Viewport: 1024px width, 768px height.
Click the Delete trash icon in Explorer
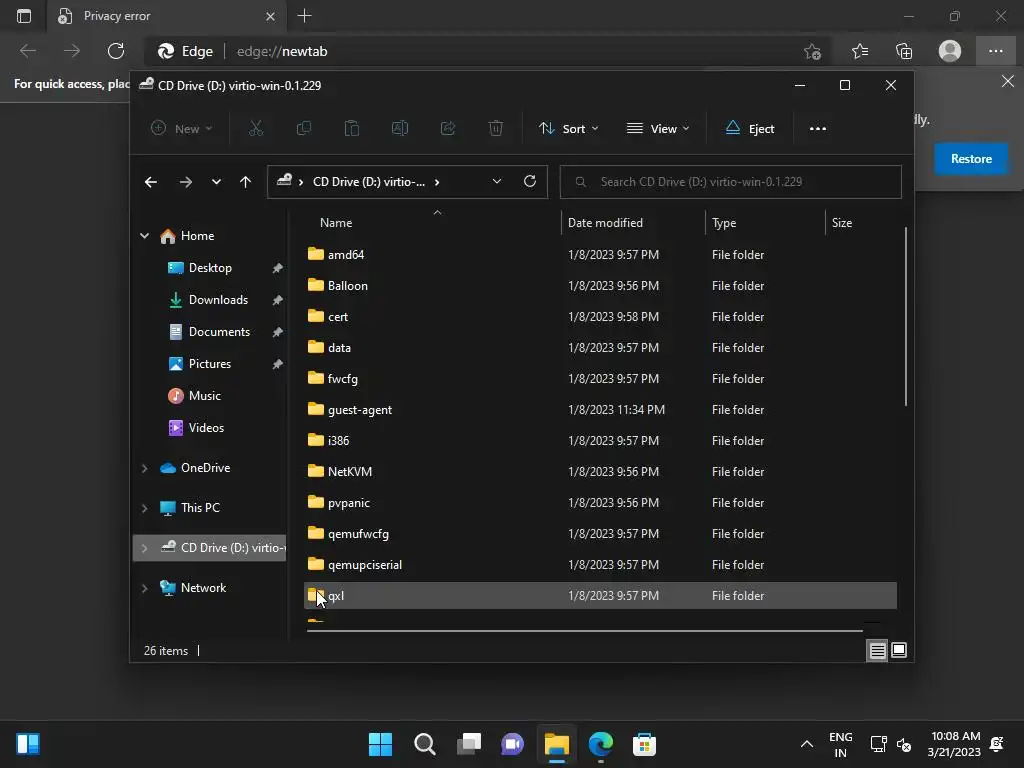click(496, 129)
